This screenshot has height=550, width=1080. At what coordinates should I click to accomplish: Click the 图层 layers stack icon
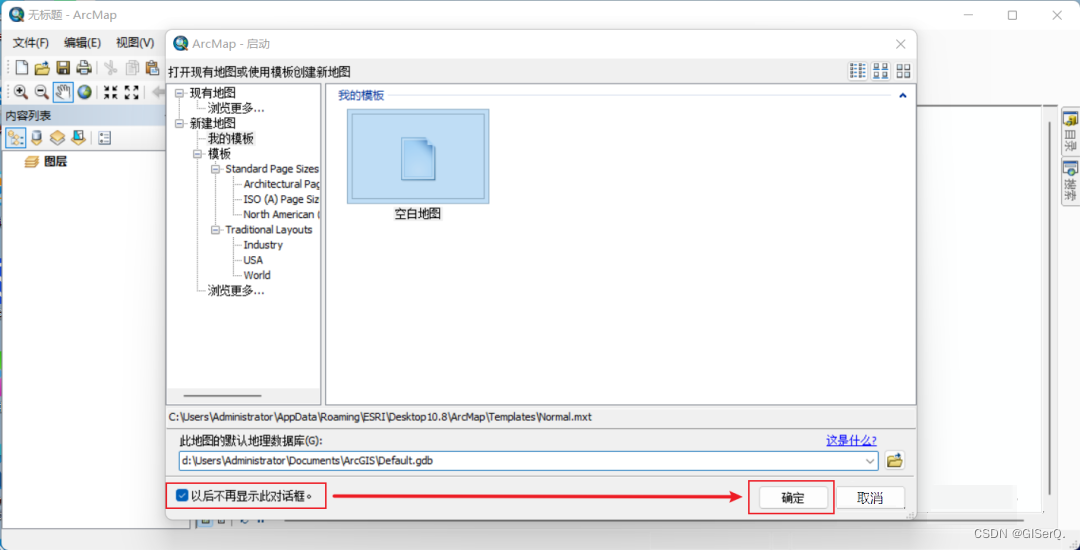point(32,162)
